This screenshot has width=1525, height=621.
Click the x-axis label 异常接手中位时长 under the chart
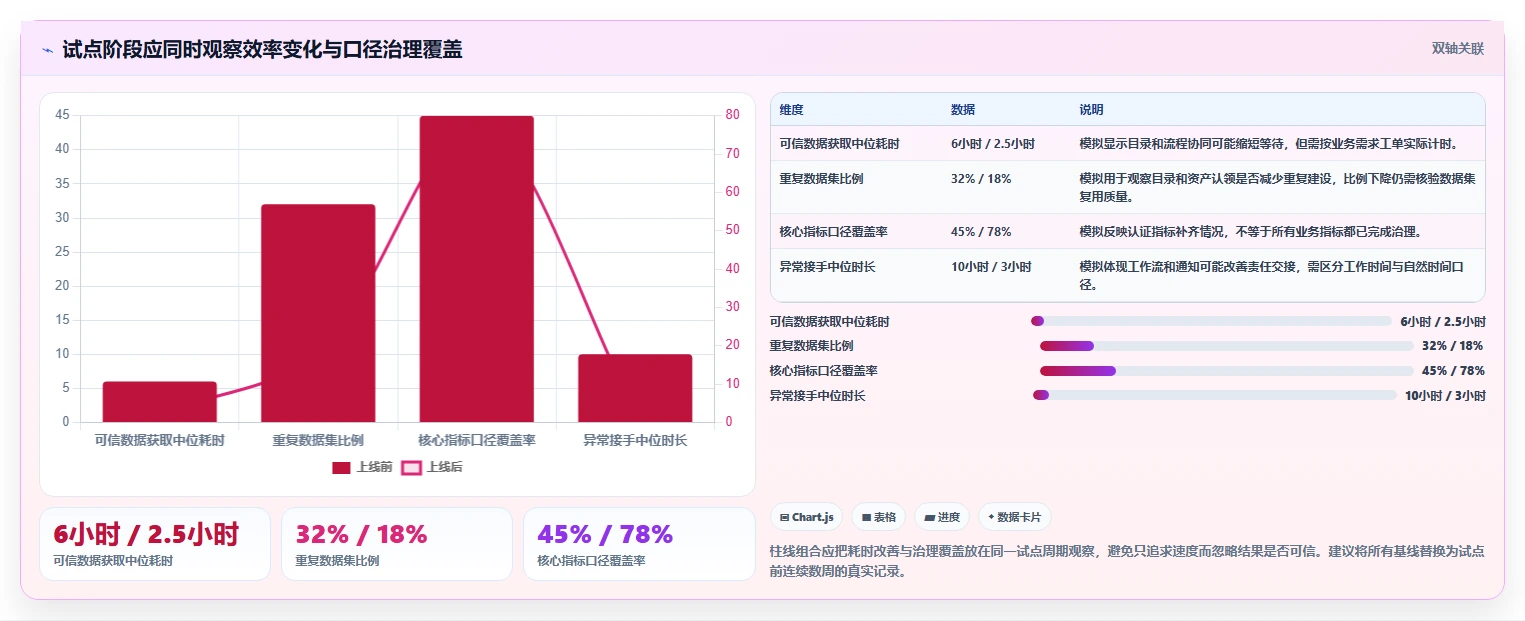tap(635, 440)
